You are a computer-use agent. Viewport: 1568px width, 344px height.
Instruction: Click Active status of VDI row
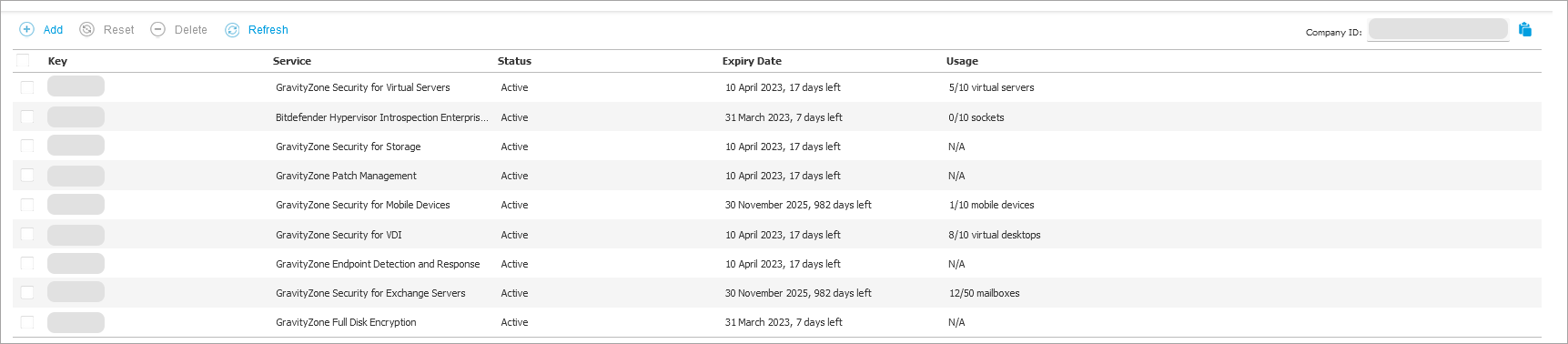514,235
